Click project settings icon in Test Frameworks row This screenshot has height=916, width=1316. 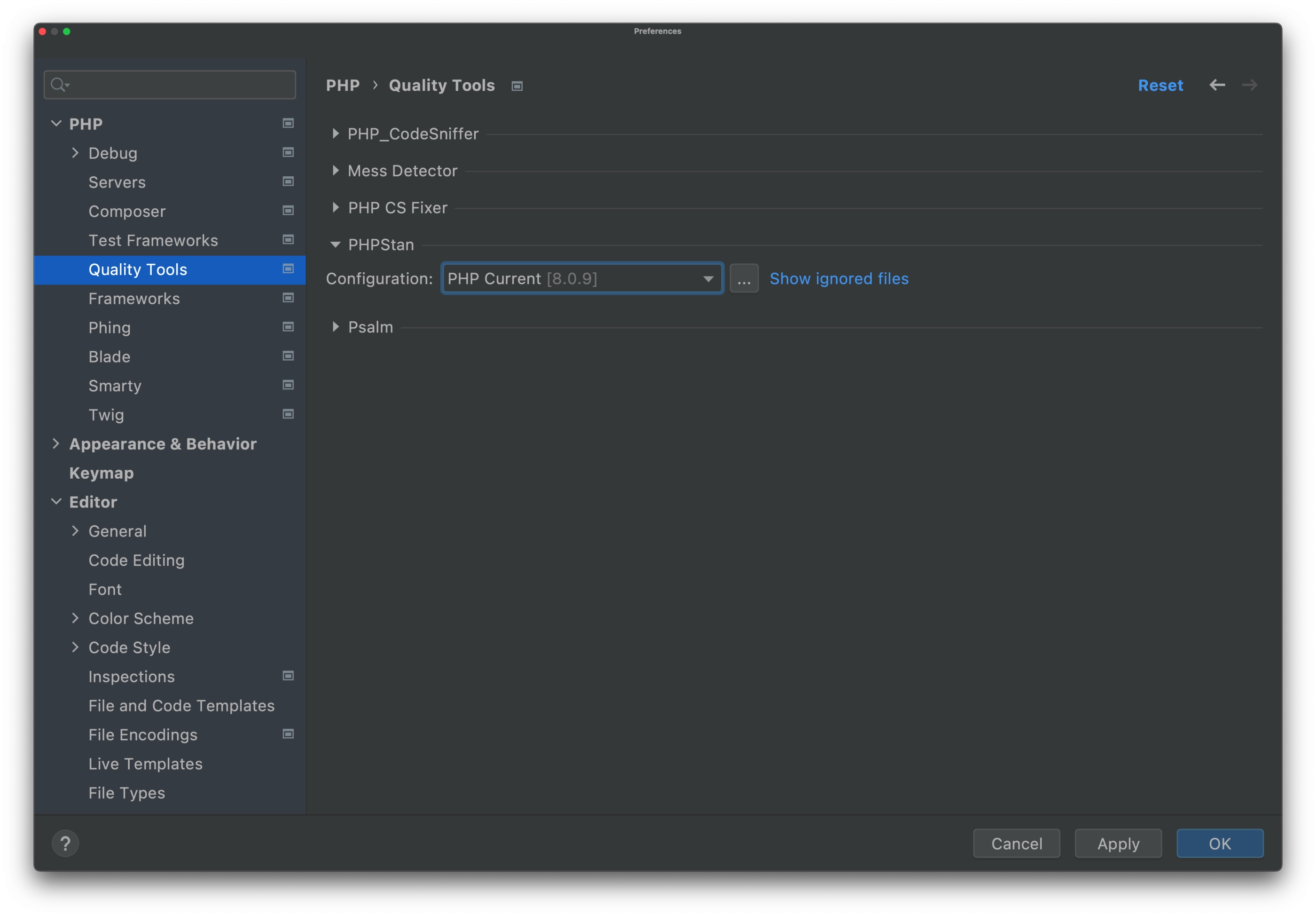point(288,240)
